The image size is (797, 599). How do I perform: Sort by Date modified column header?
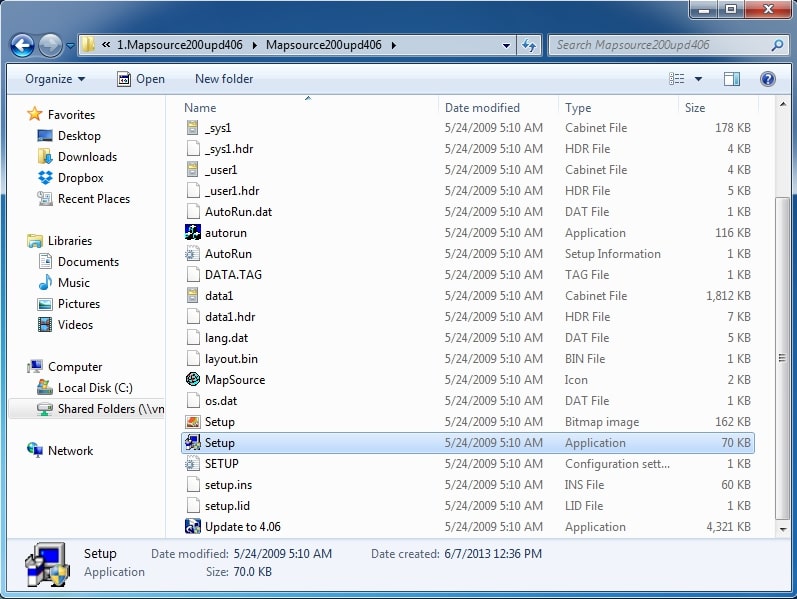[x=482, y=107]
